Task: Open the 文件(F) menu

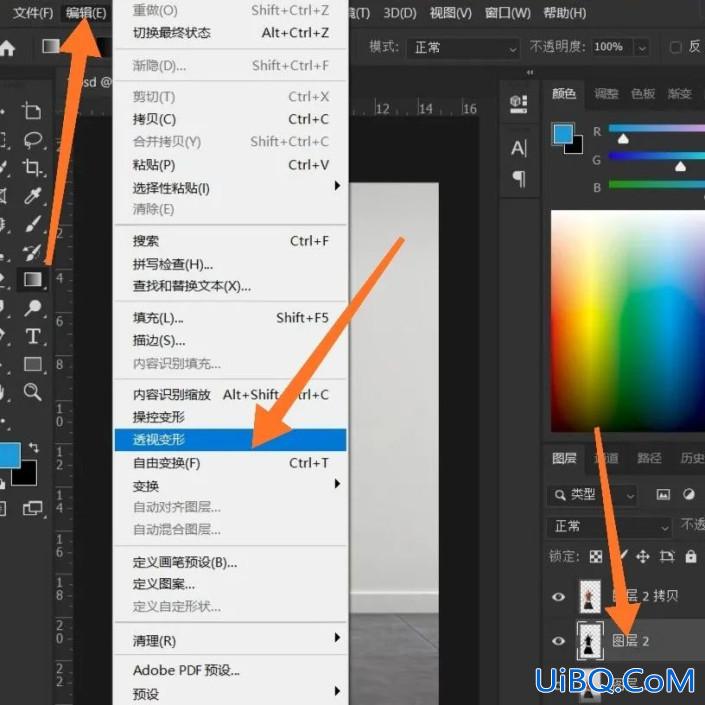Action: tap(33, 13)
